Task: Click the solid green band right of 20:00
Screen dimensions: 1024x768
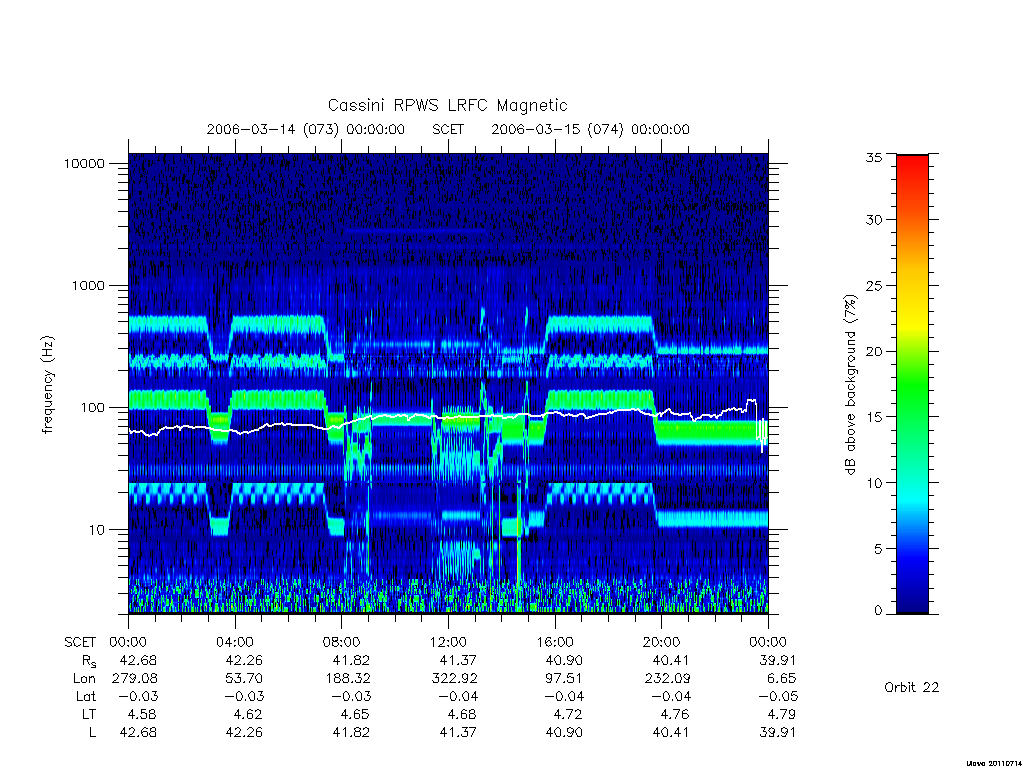Action: pyautogui.click(x=710, y=431)
